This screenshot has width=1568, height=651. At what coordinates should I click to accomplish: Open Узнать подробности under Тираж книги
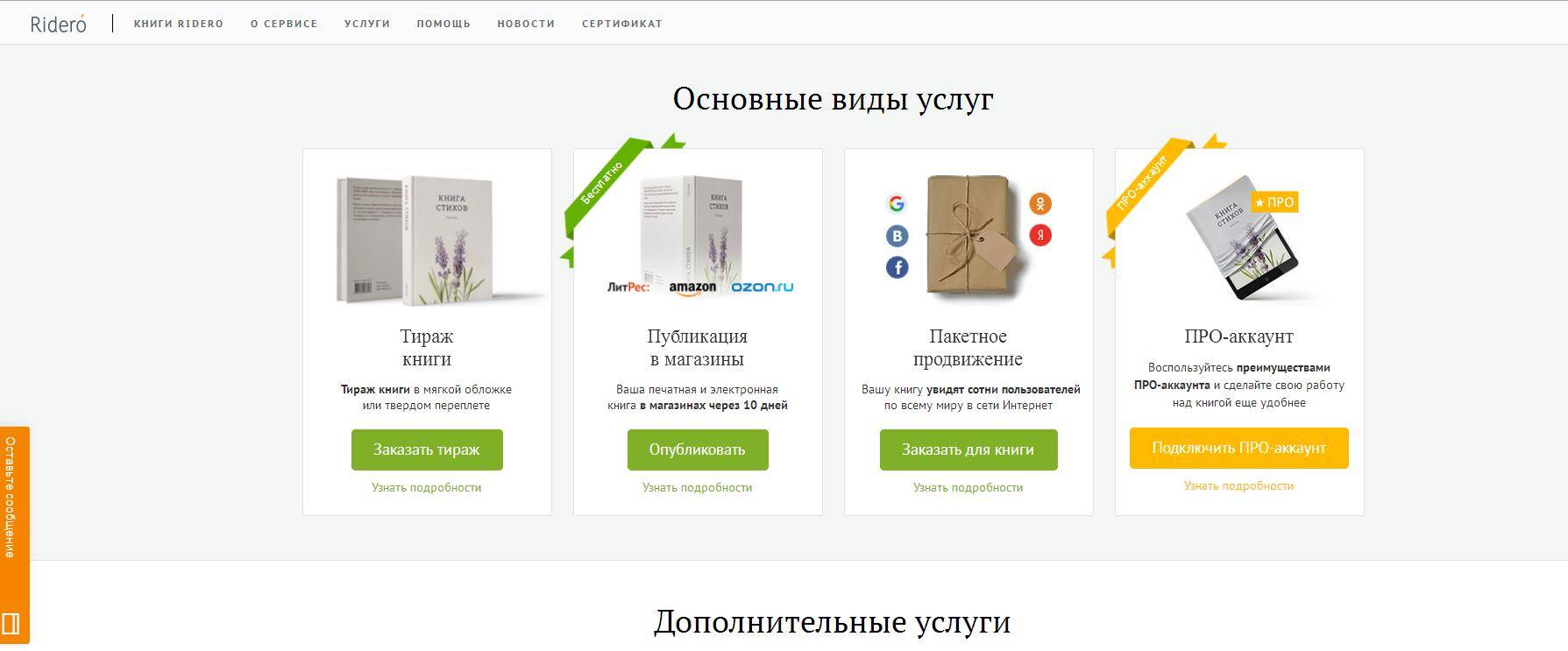coord(427,487)
